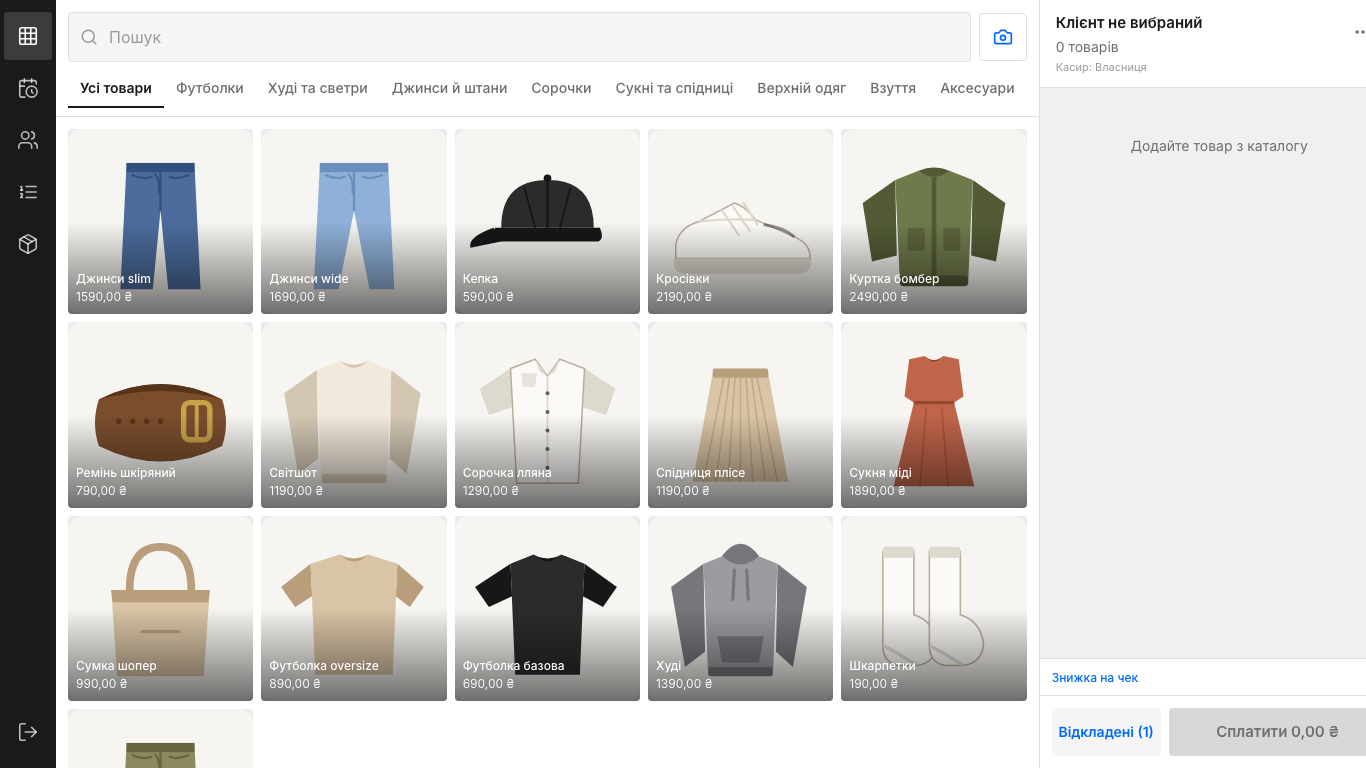Click the Додайте товар з каталогу text

coord(1219,146)
